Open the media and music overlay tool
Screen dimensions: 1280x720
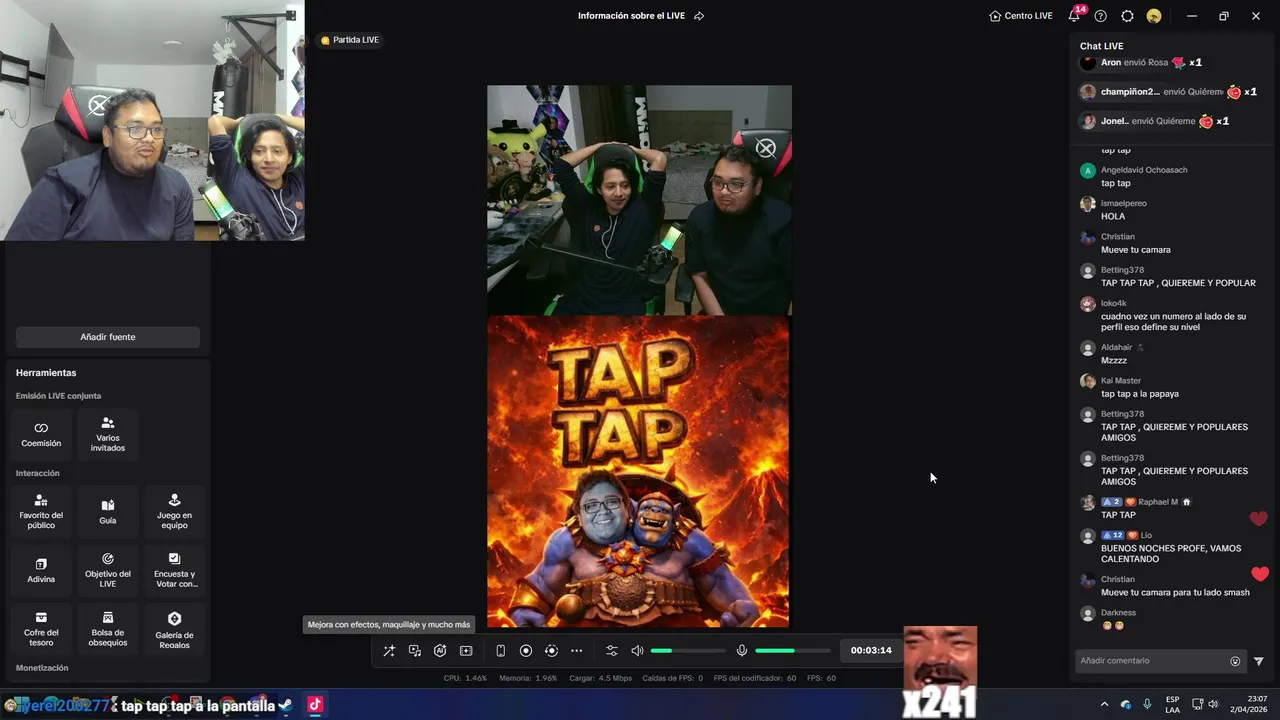pos(415,651)
